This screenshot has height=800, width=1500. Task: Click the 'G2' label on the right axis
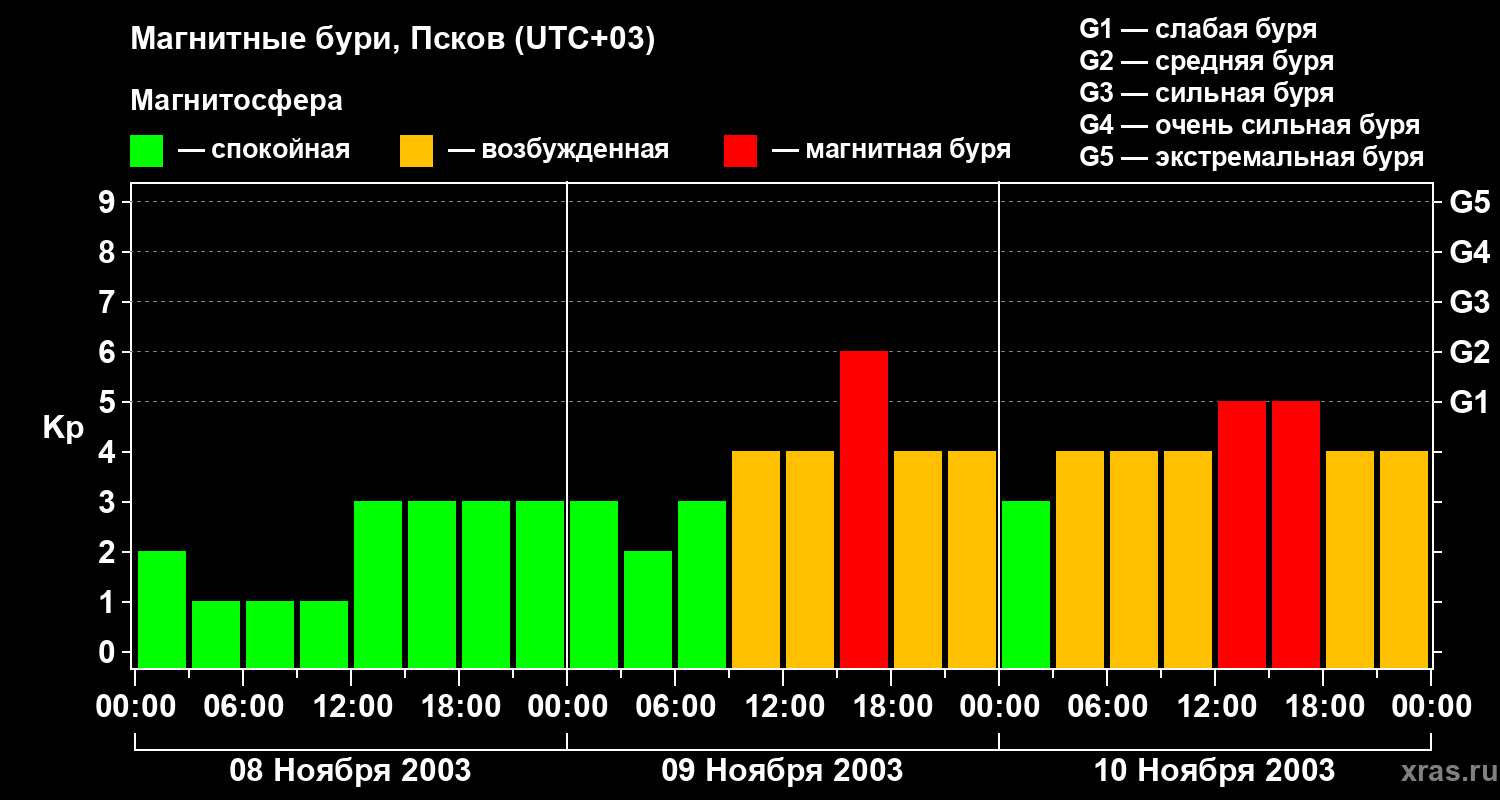coord(1469,352)
